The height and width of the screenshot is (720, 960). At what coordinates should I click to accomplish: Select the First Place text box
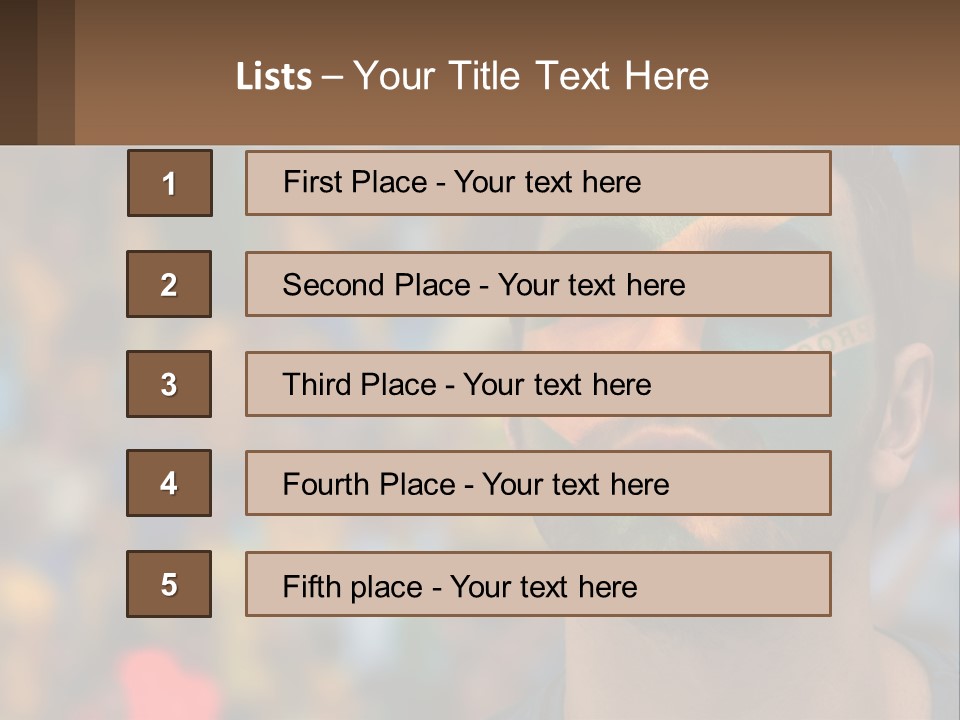(538, 183)
